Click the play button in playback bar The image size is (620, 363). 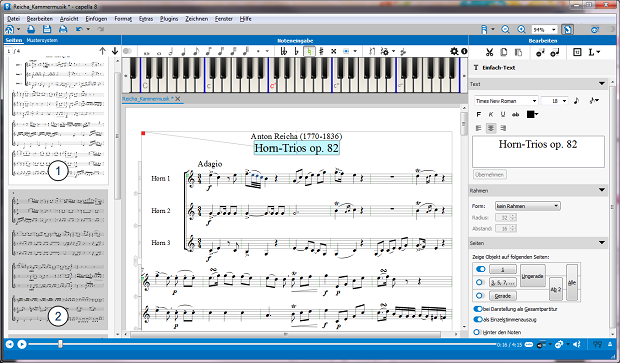[x=22, y=344]
